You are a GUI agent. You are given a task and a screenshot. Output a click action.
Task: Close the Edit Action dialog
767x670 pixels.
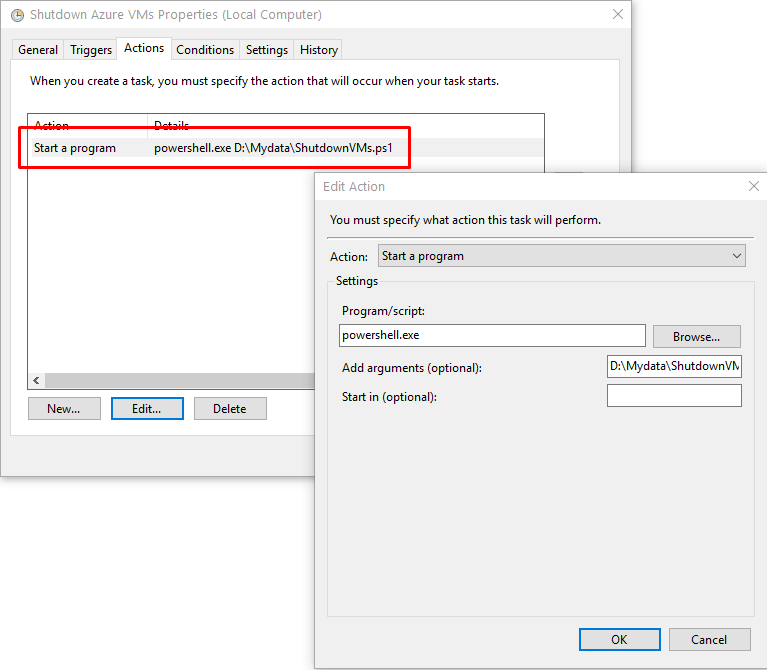754,186
